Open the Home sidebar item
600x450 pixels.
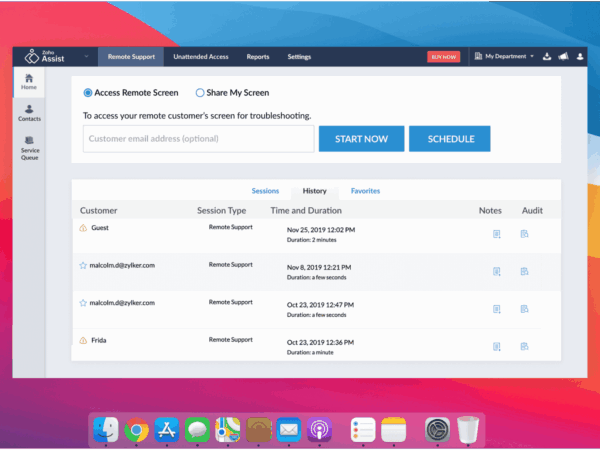[x=29, y=82]
